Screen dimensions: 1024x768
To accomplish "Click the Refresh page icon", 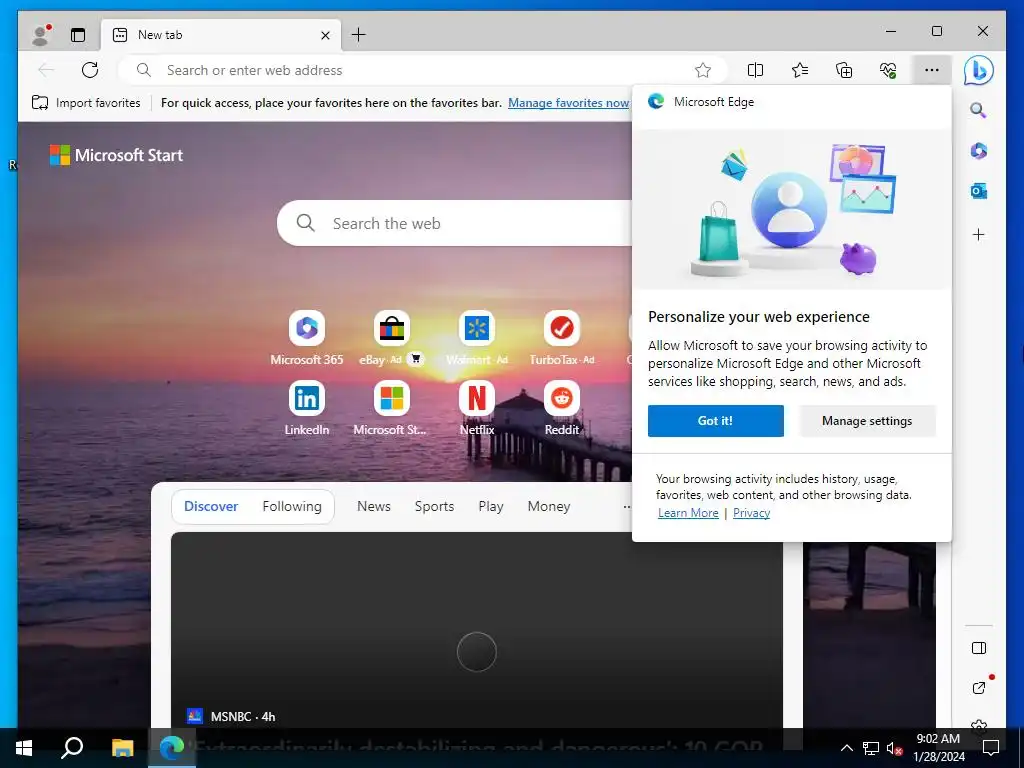I will pos(90,70).
